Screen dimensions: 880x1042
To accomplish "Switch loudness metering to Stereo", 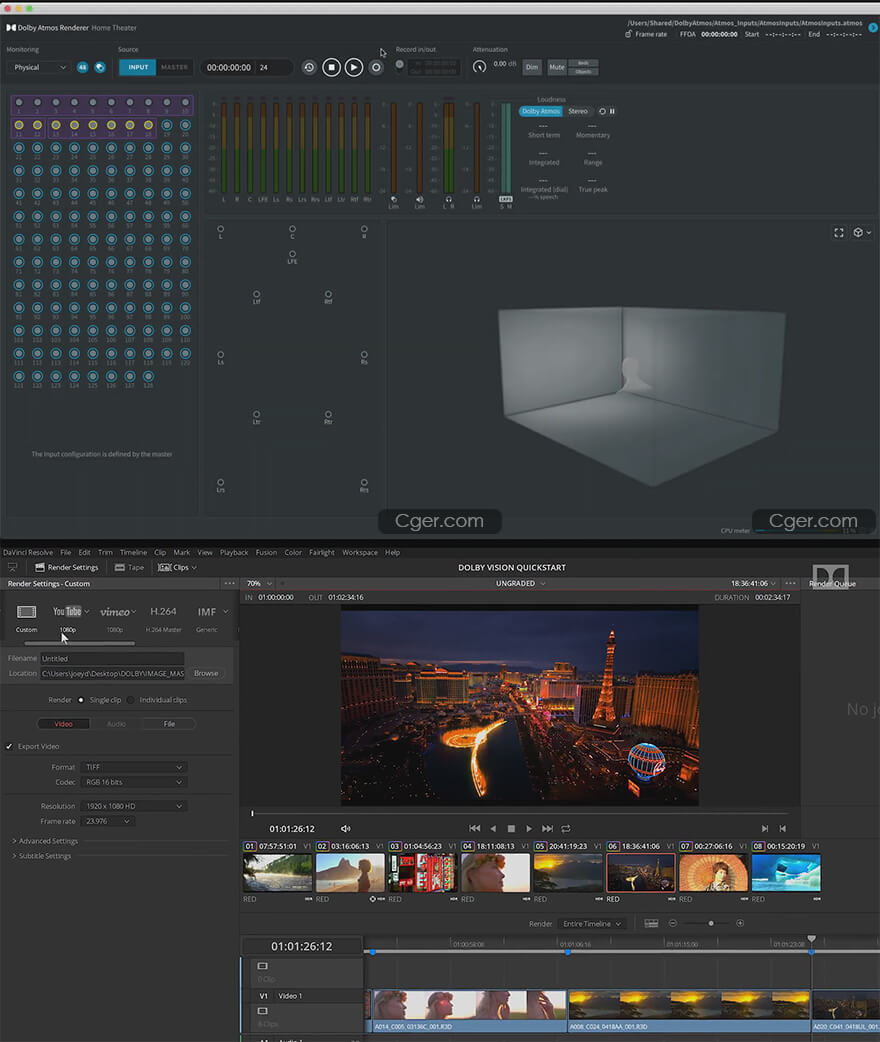I will click(x=578, y=111).
